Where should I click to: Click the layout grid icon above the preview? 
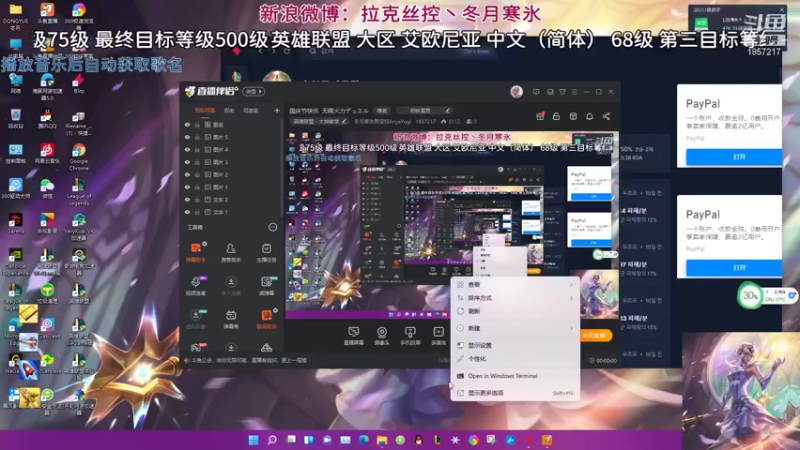pos(573,116)
